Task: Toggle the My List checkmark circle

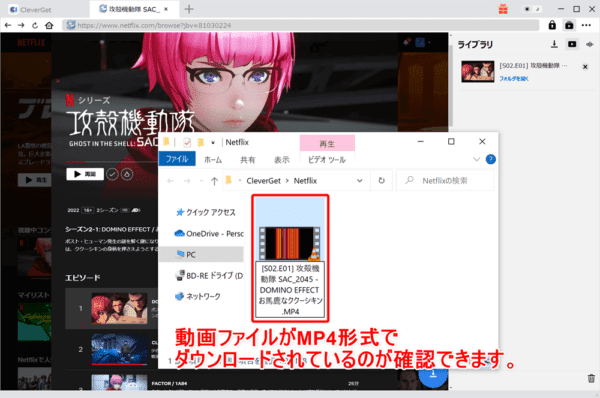Action: (x=112, y=175)
